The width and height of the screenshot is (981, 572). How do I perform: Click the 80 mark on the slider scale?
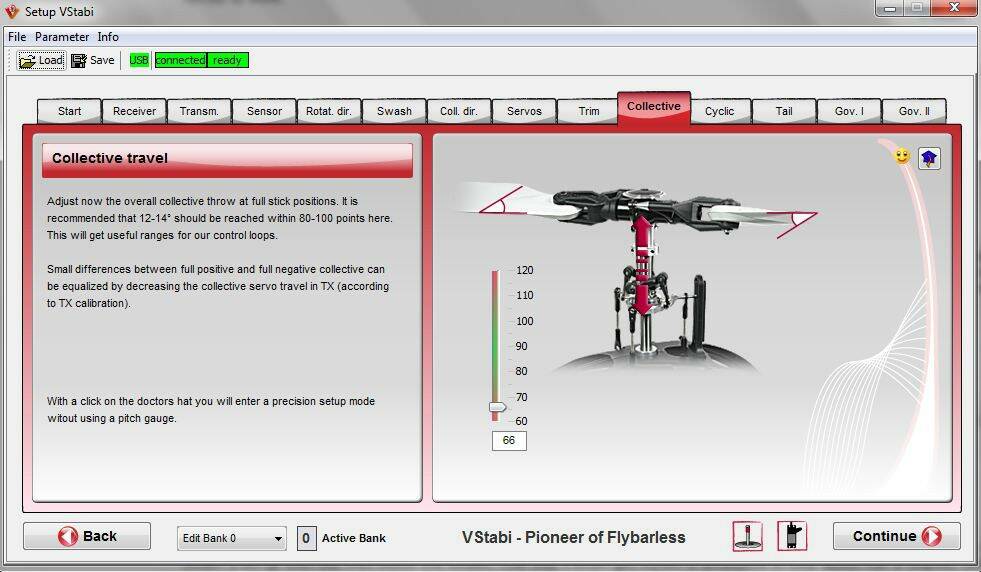(x=521, y=371)
